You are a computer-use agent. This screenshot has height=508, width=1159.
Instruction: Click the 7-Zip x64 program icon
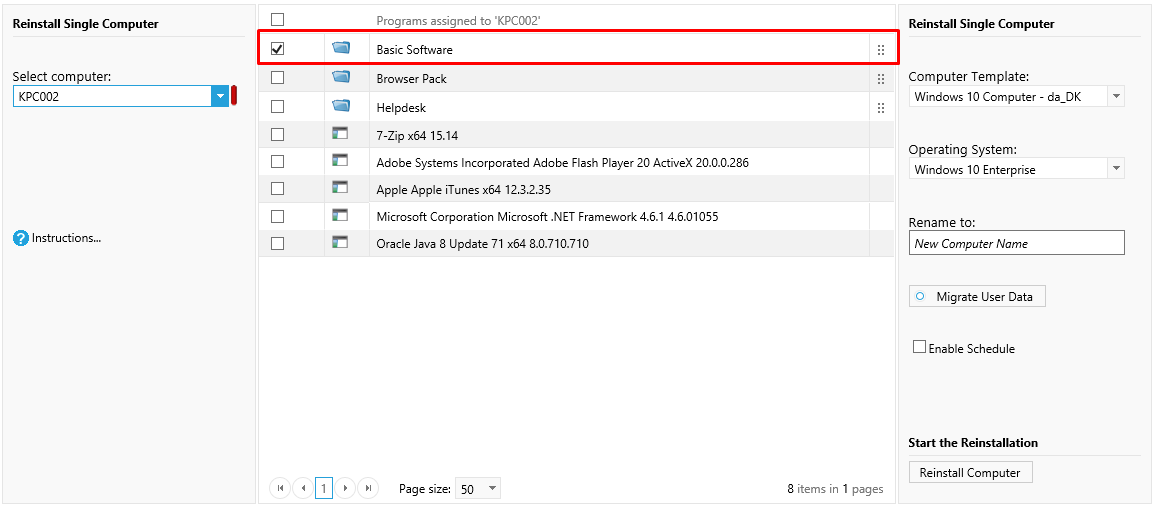(x=340, y=134)
